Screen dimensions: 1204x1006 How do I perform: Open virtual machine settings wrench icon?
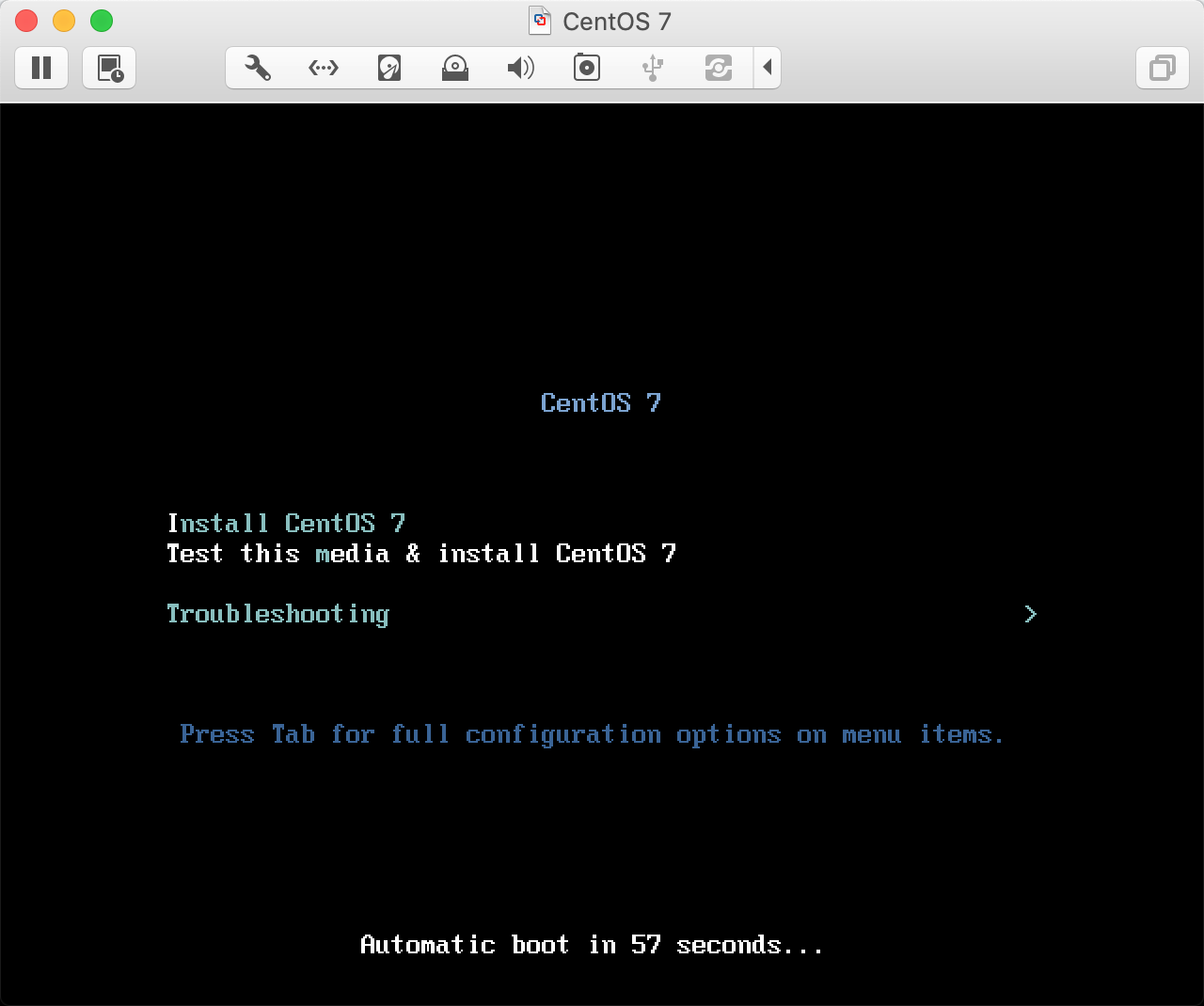point(258,68)
